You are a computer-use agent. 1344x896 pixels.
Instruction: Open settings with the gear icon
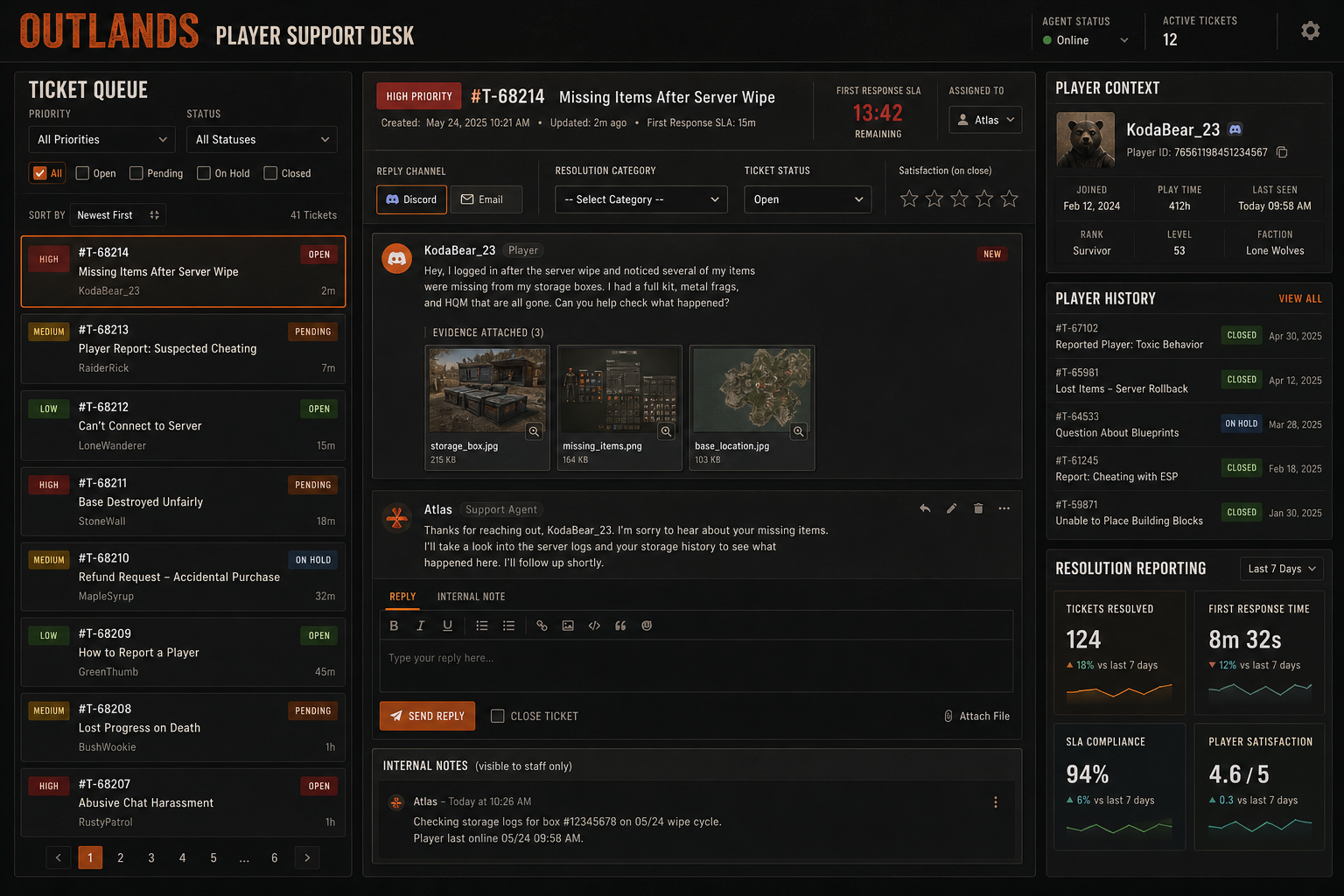pos(1310,31)
